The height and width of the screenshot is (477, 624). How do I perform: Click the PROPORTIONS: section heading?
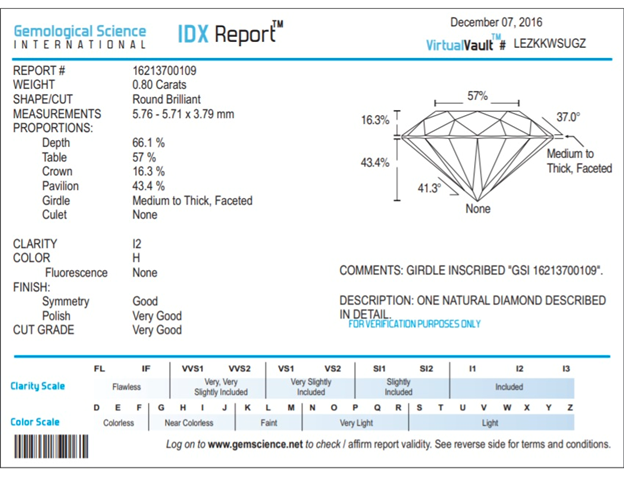click(x=53, y=128)
